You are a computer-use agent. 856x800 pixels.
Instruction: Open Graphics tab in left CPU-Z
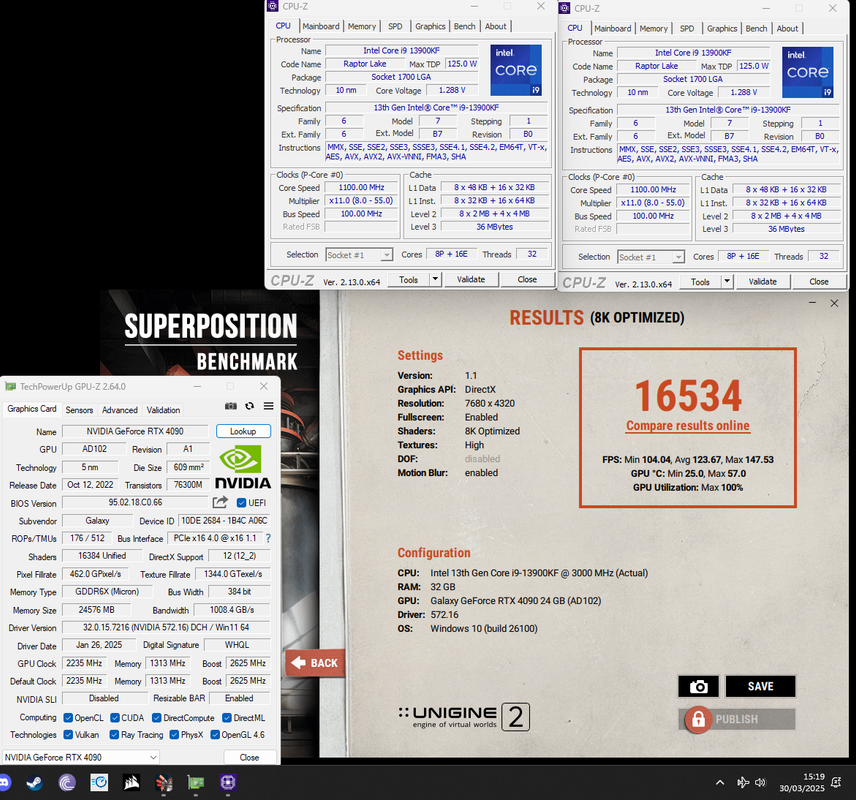(x=430, y=26)
